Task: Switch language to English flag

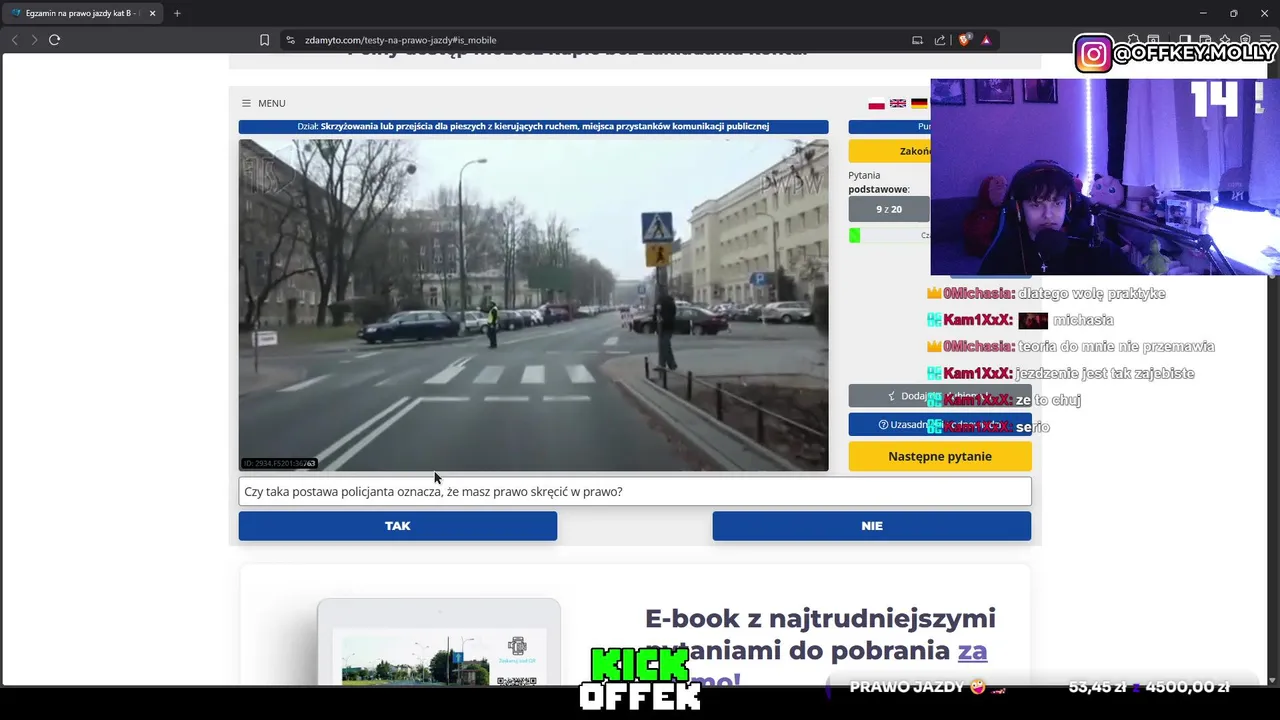Action: 898,103
